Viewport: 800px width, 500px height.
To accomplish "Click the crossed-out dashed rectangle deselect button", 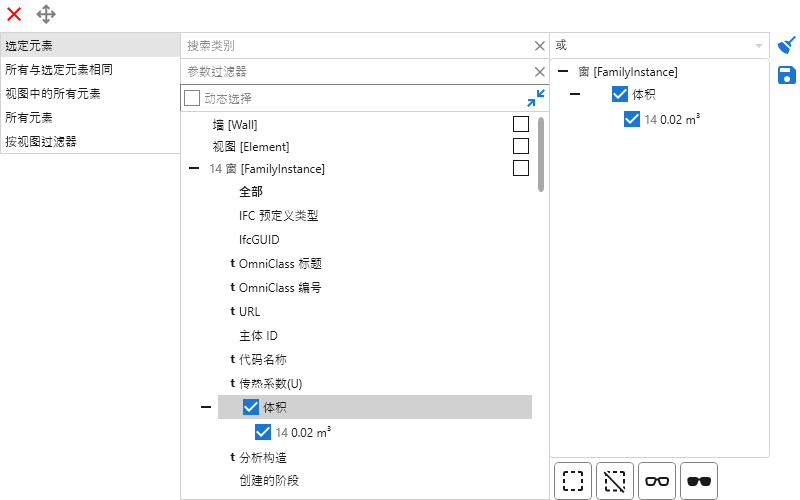I will click(x=615, y=481).
